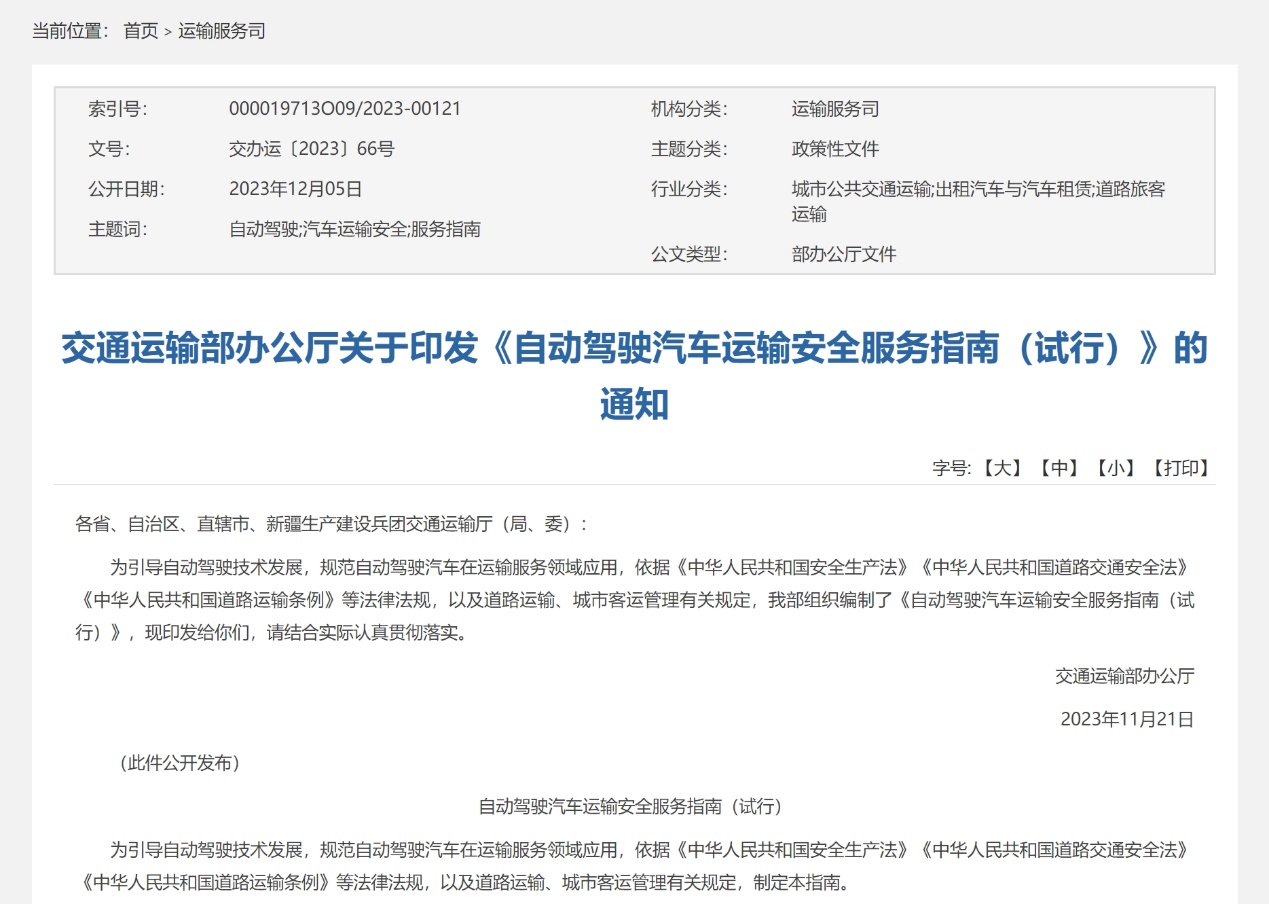Select 政策性文件 topic classification value
1269x904 pixels.
coord(835,149)
